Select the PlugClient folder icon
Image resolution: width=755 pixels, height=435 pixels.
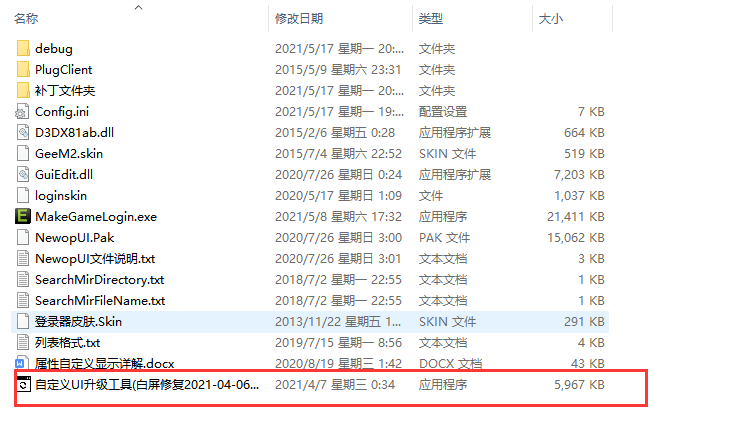23,70
